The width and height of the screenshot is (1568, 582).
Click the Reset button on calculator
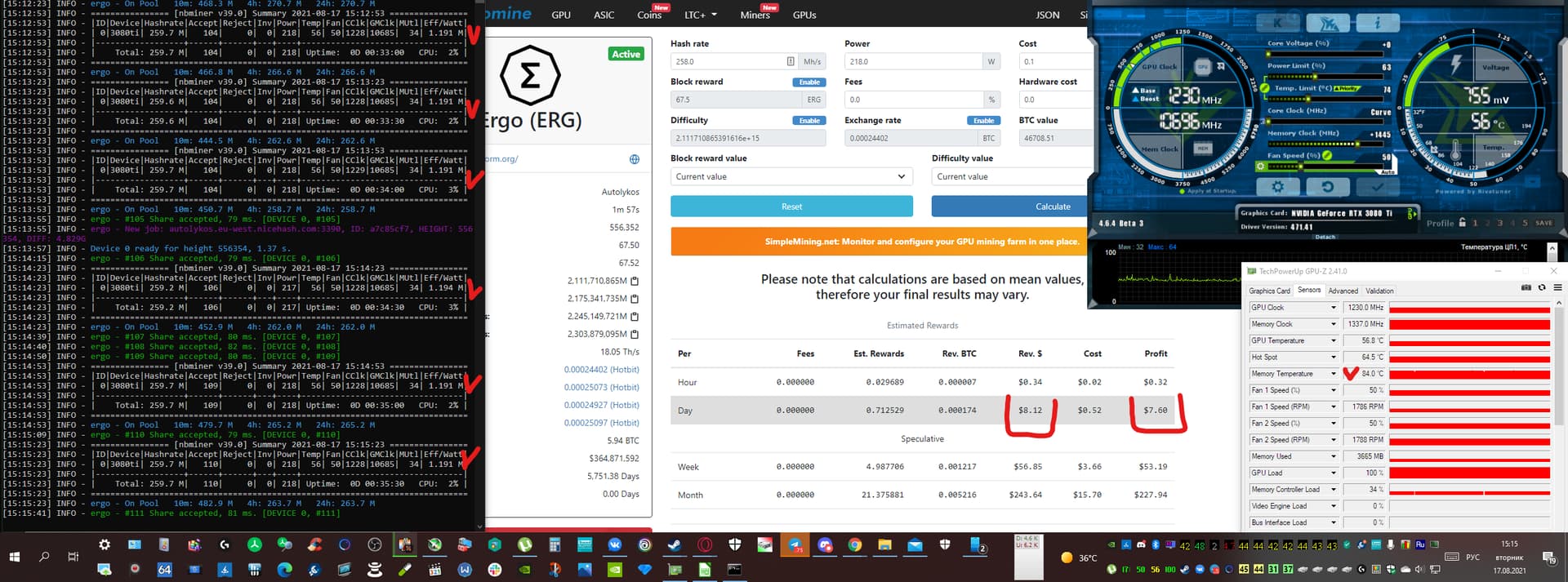pyautogui.click(x=791, y=207)
